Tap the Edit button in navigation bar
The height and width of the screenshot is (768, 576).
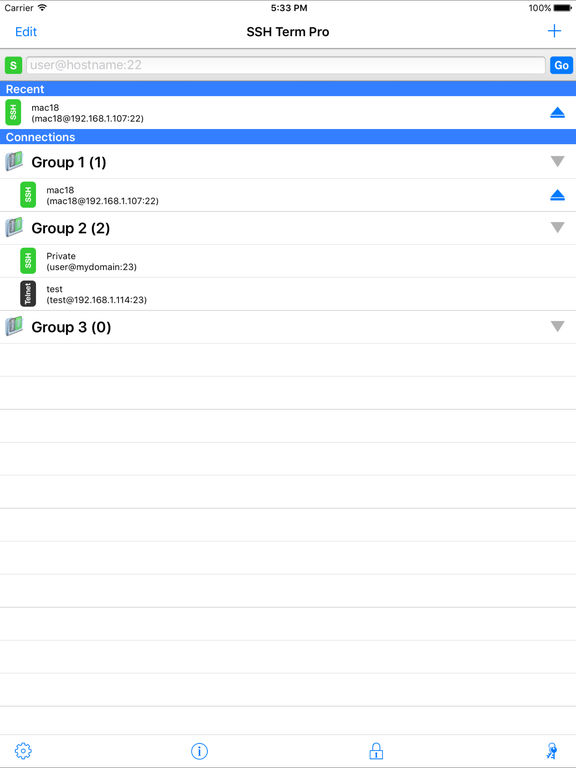tap(26, 32)
